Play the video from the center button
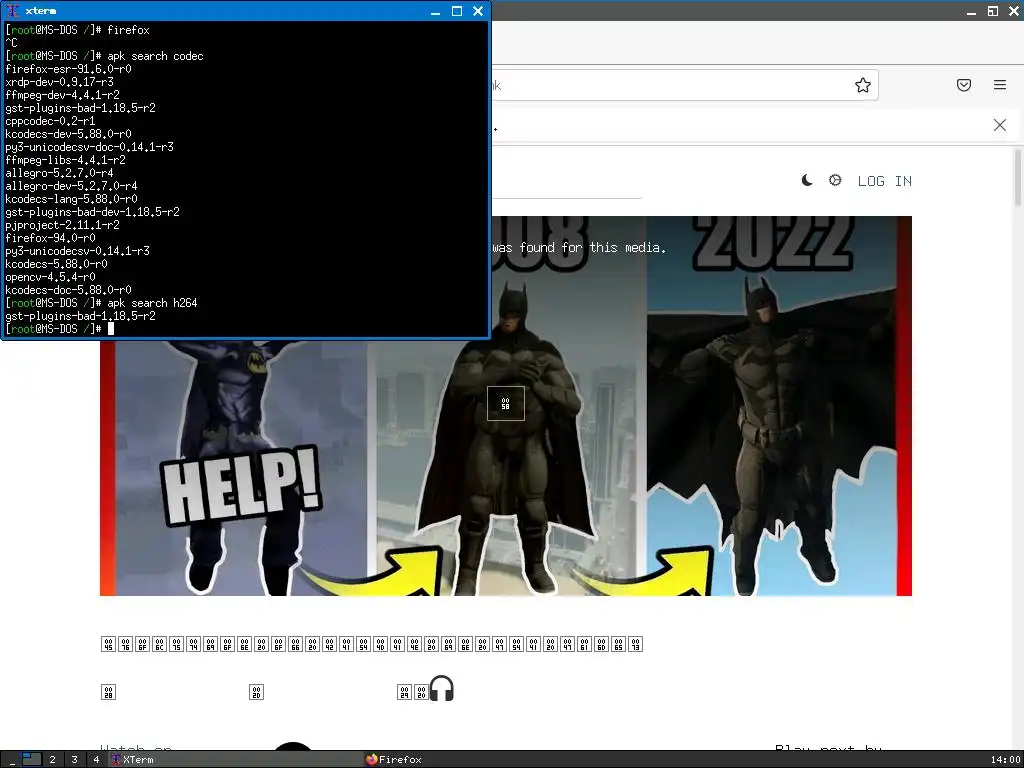 pos(506,404)
